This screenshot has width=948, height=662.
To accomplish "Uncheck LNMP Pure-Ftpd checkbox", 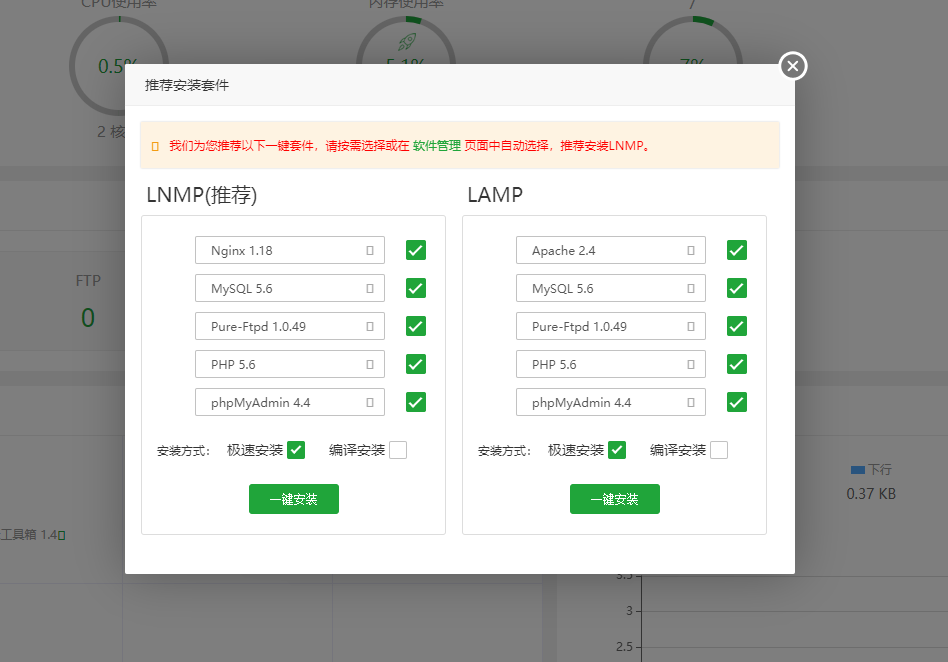I will pyautogui.click(x=416, y=326).
